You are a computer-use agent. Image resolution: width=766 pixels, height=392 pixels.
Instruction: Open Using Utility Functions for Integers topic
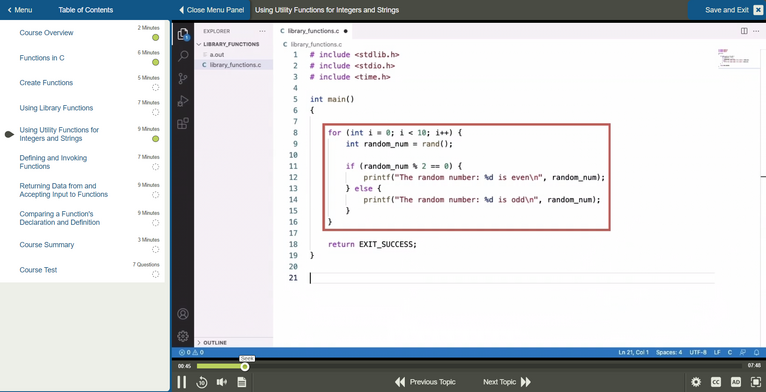click(59, 134)
